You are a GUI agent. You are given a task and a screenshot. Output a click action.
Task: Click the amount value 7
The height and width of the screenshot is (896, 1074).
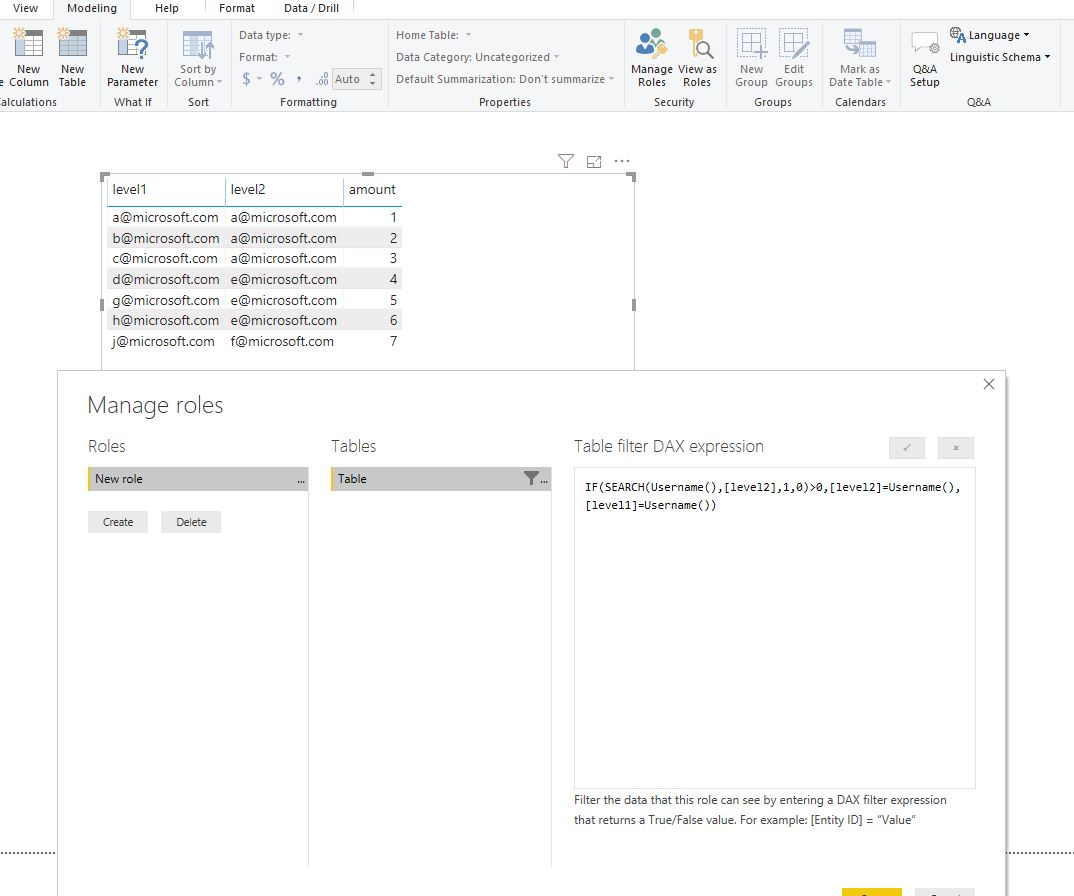393,341
